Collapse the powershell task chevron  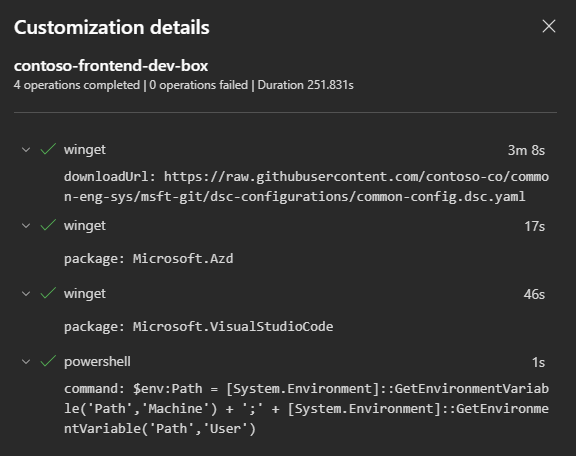pyautogui.click(x=26, y=362)
